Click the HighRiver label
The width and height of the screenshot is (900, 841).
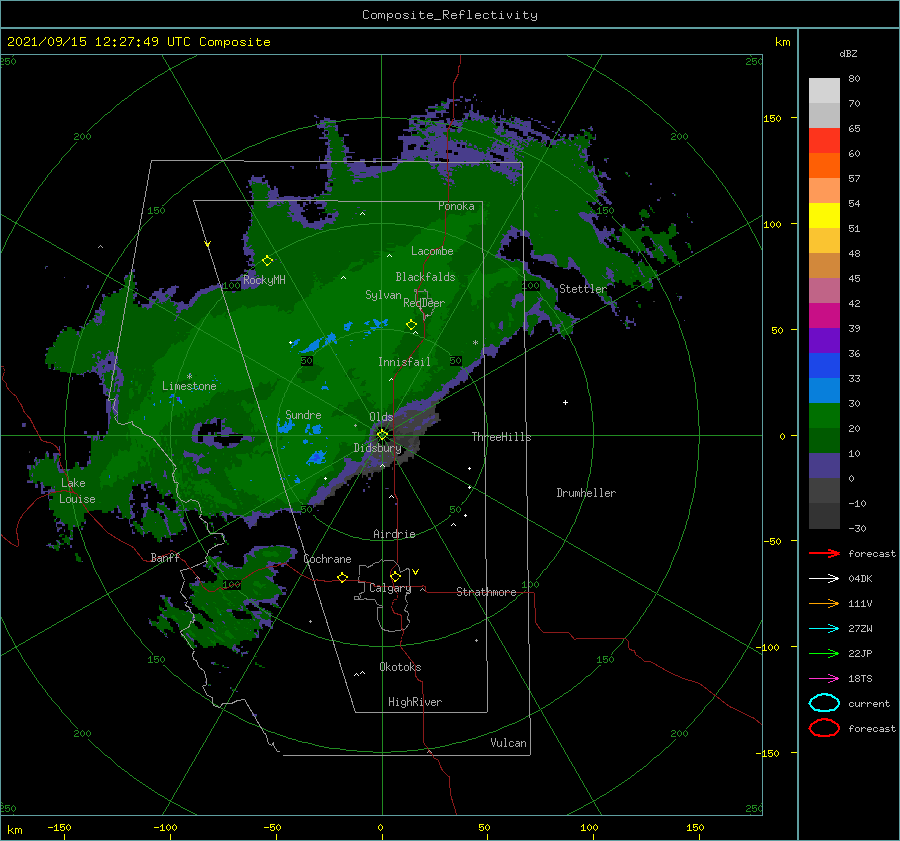[415, 702]
